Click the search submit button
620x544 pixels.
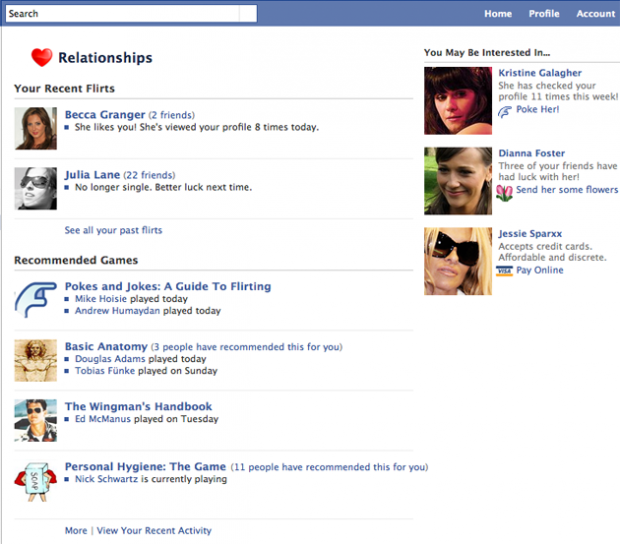coord(248,13)
